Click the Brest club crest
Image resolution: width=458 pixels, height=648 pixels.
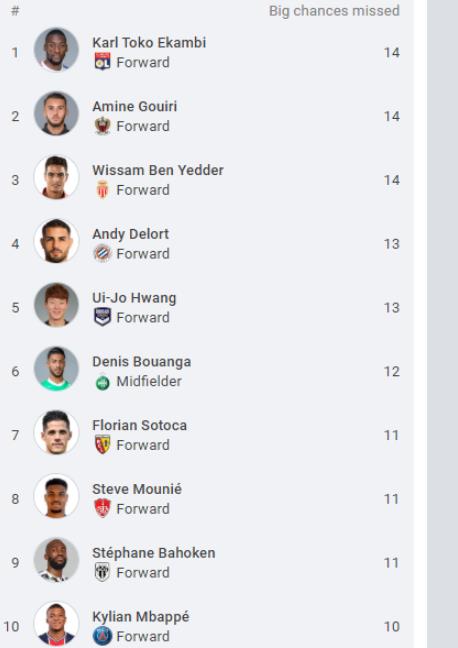102,508
